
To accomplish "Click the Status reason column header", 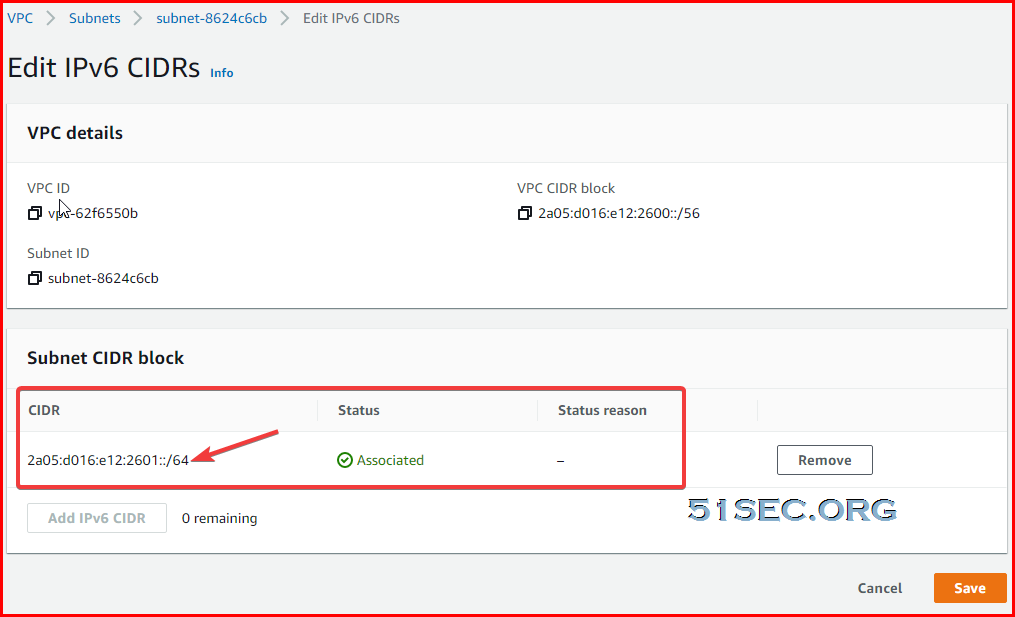I will [x=602, y=410].
